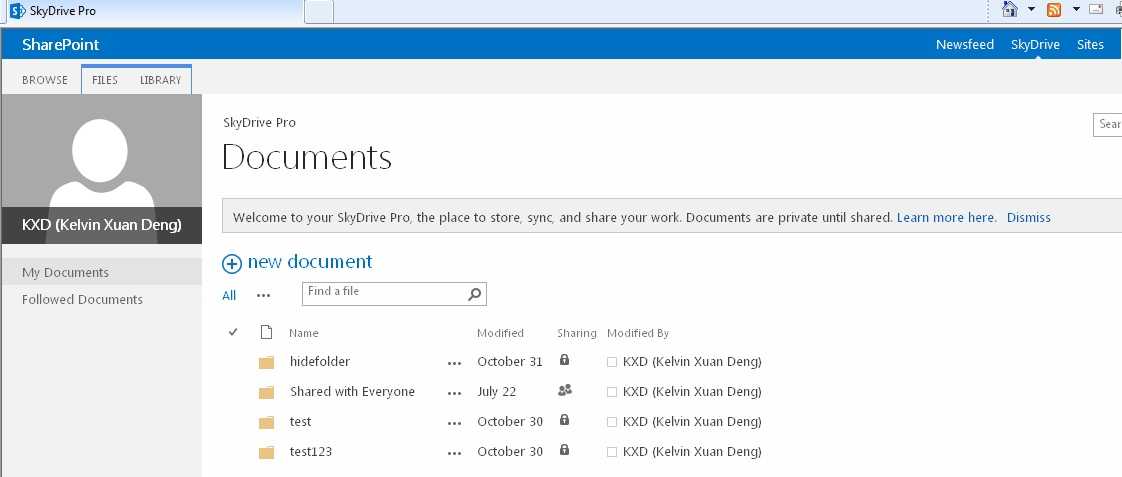Viewport: 1122px width, 477px height.
Task: Sort by the Name column header
Action: tap(303, 333)
